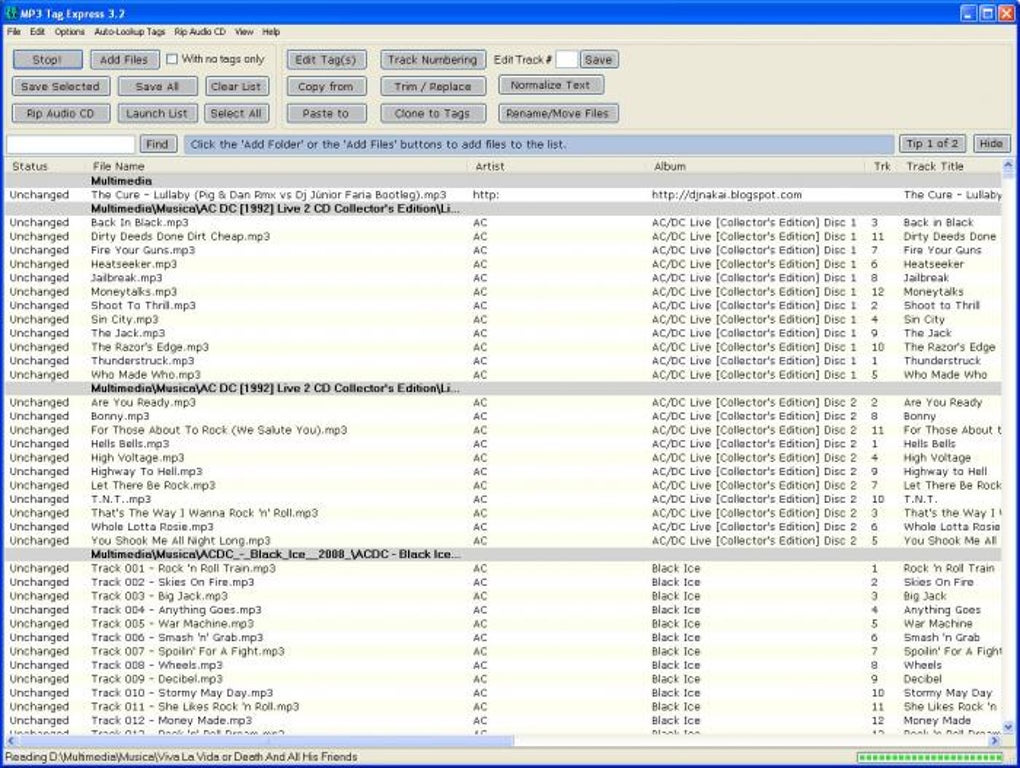Select file 'Are You Ready.mp3'
The image size is (1020, 768).
(x=503, y=403)
